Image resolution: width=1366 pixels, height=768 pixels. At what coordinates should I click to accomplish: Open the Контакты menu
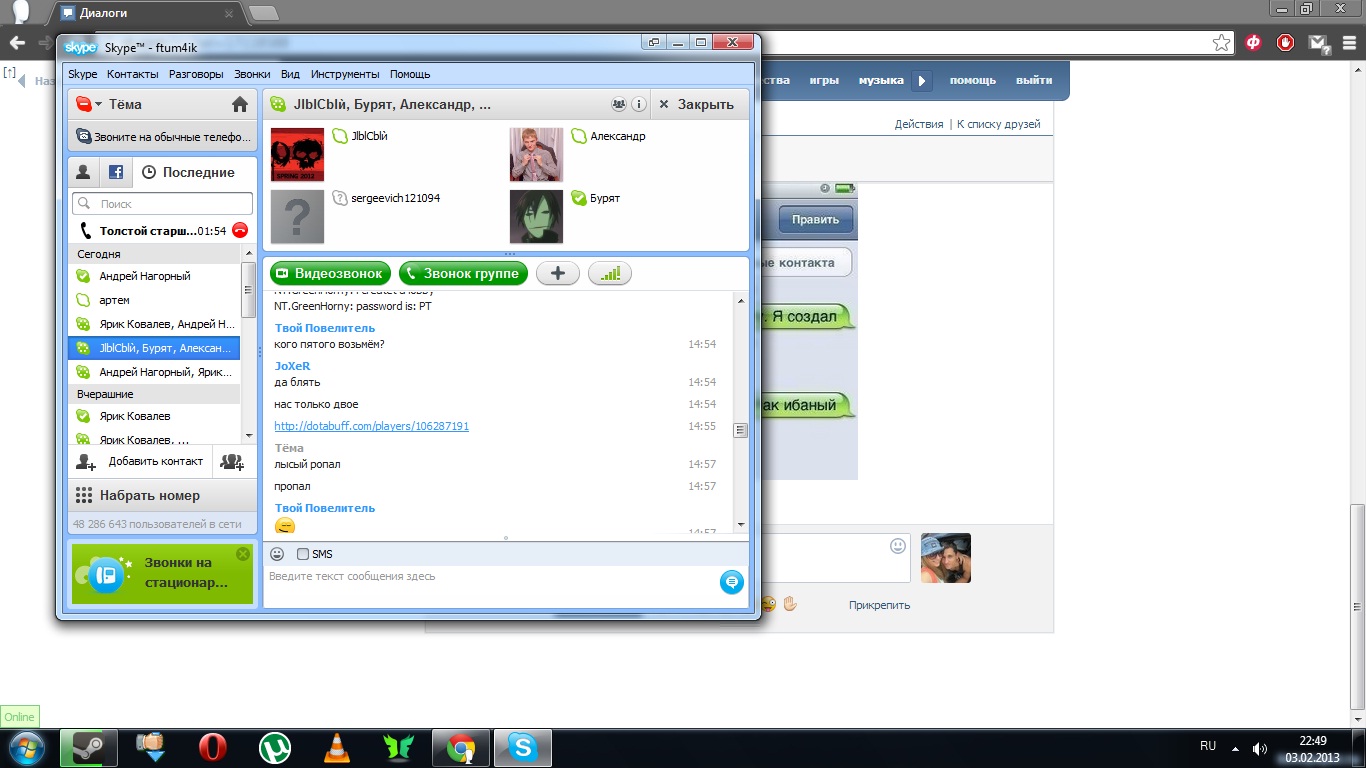[133, 74]
